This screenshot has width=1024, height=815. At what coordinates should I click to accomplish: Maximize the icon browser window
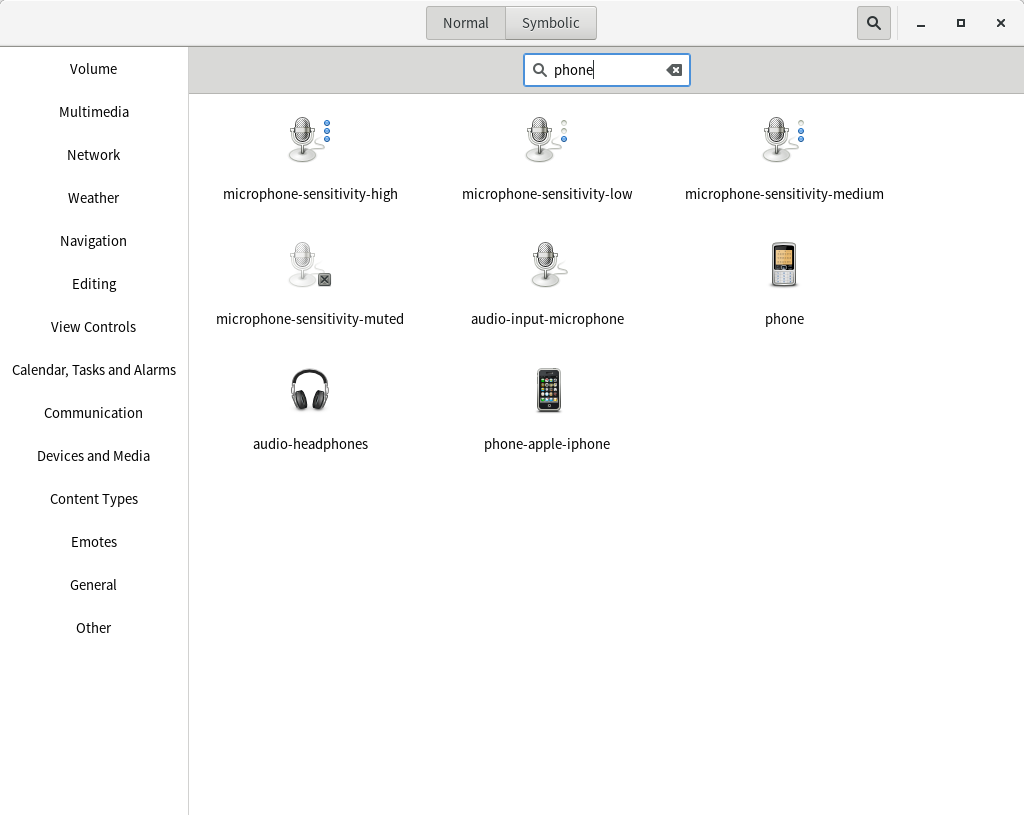pyautogui.click(x=961, y=24)
